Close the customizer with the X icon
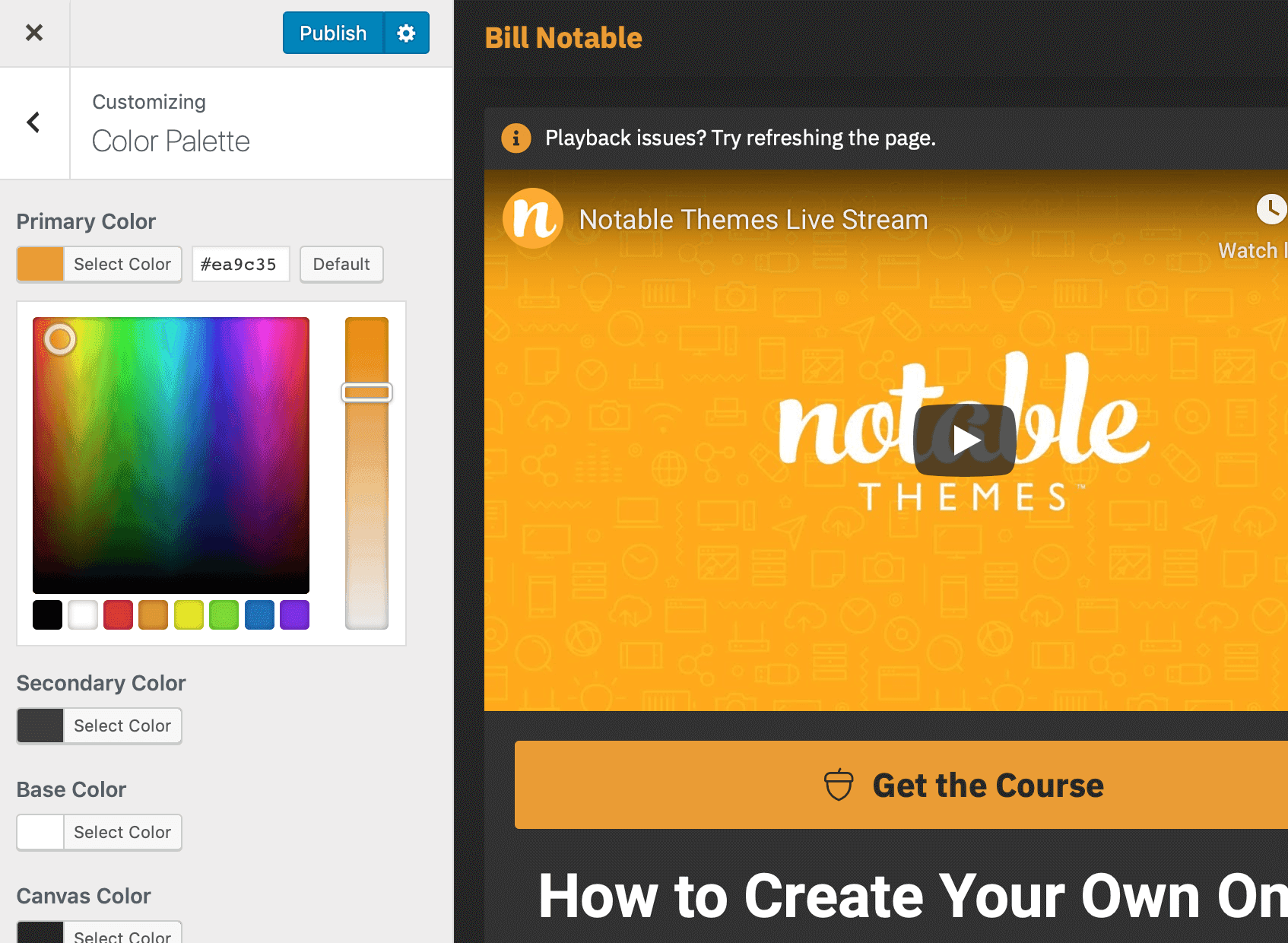The image size is (1288, 943). click(x=34, y=33)
